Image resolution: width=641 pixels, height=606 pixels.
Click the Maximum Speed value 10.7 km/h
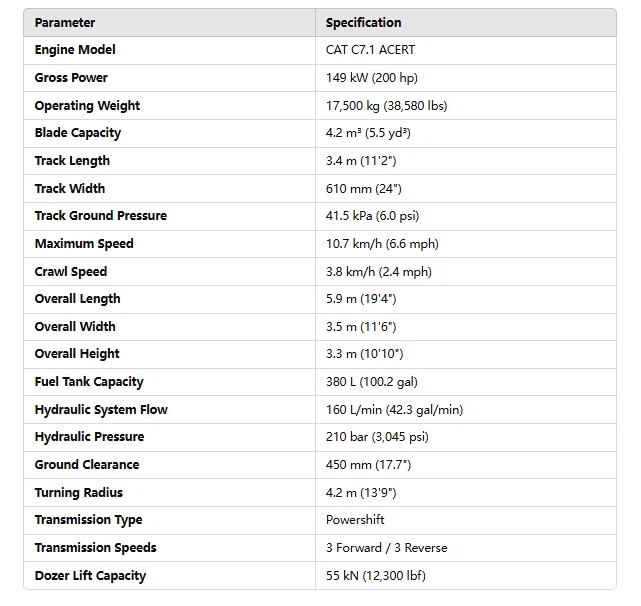[x=382, y=244]
